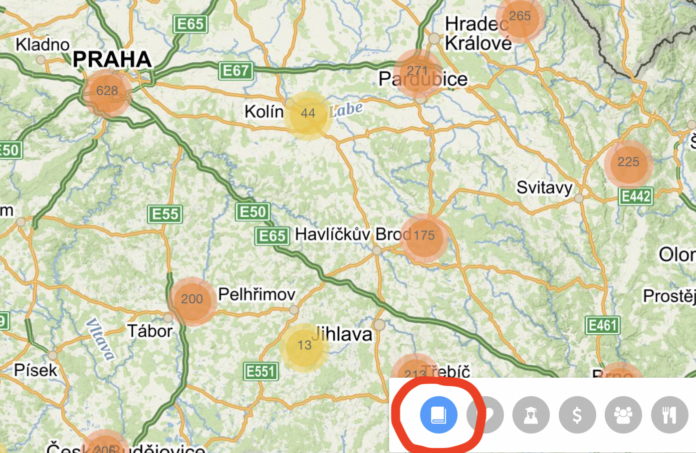696x453 pixels.
Task: Select the people group category filter
Action: coord(623,415)
